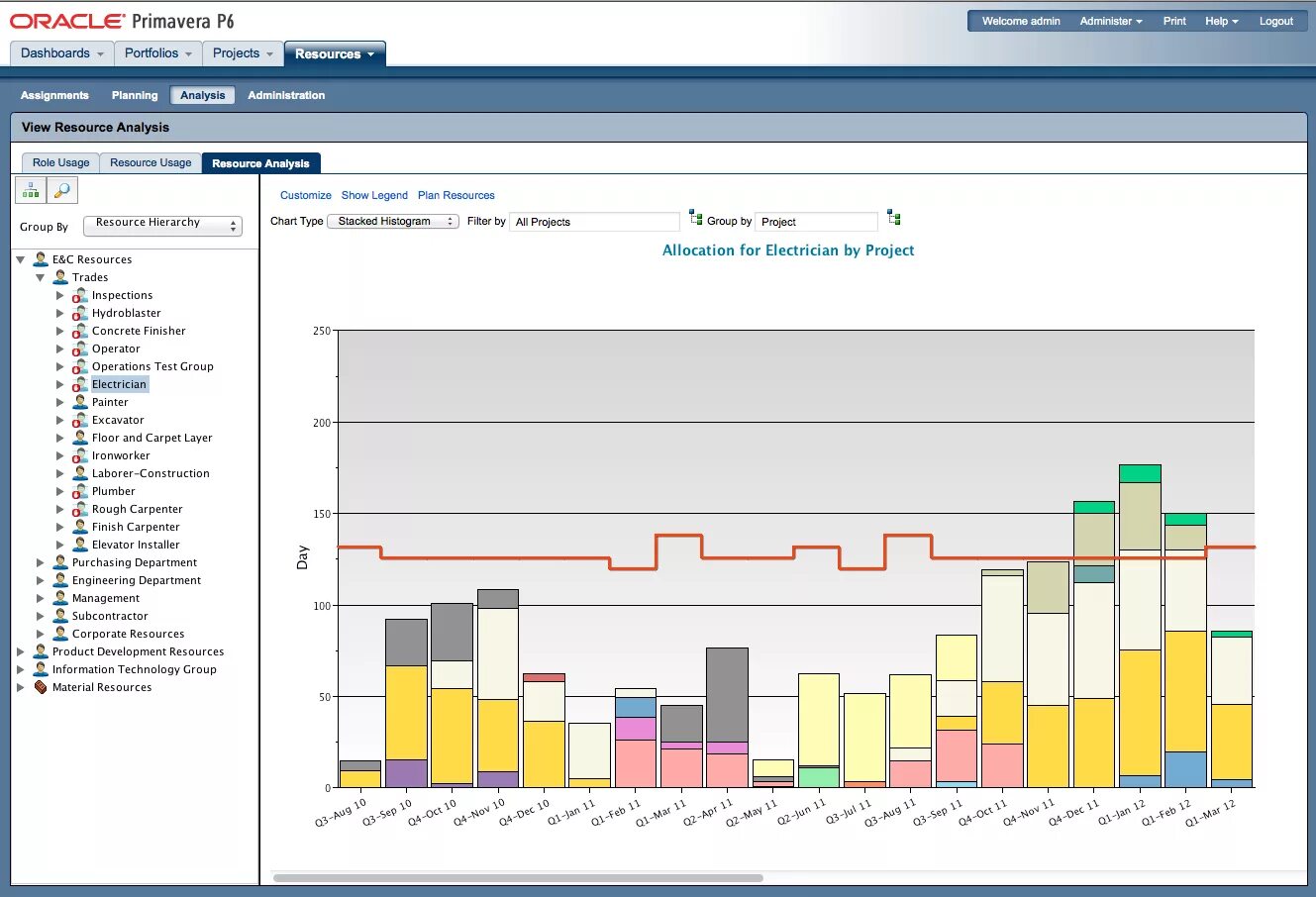Screen dimensions: 1316x897
Task: Click the Concrete Finisher resource icon
Action: 80,331
